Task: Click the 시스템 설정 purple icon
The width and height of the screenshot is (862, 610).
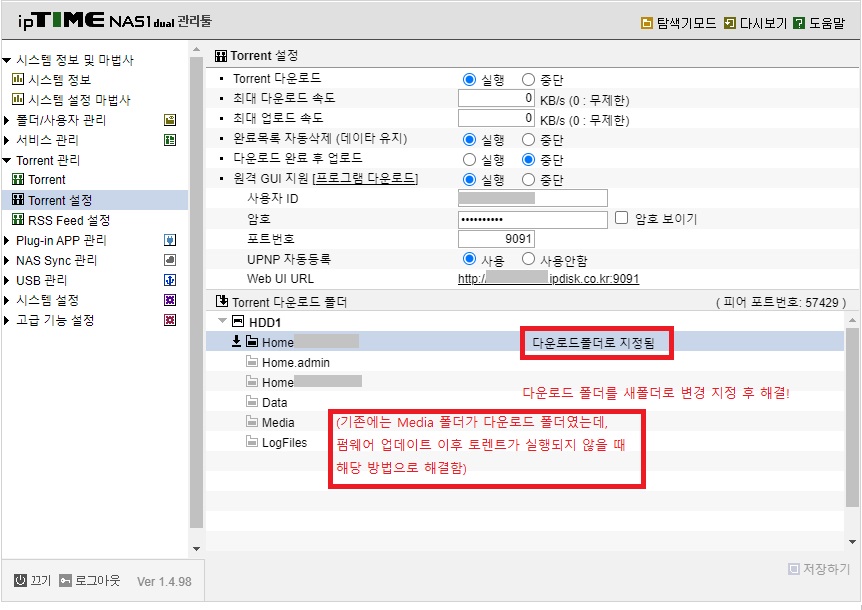Action: tap(170, 300)
